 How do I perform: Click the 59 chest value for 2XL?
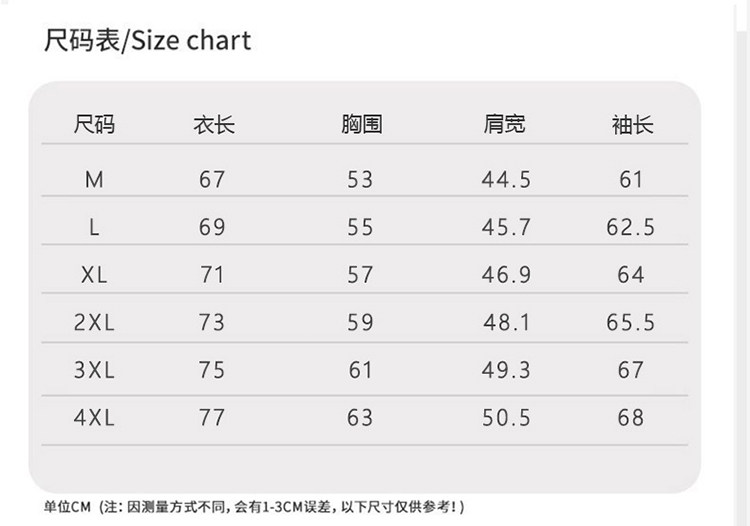point(360,322)
